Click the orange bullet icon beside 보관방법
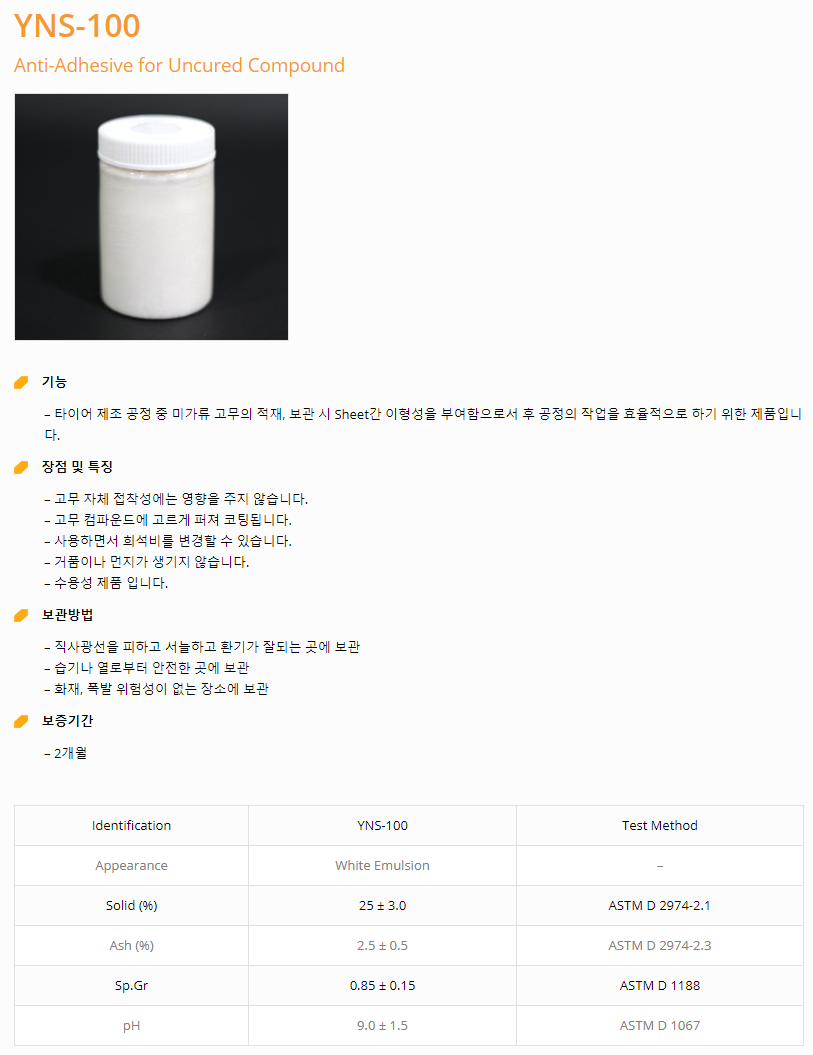This screenshot has width=813, height=1055. point(21,615)
